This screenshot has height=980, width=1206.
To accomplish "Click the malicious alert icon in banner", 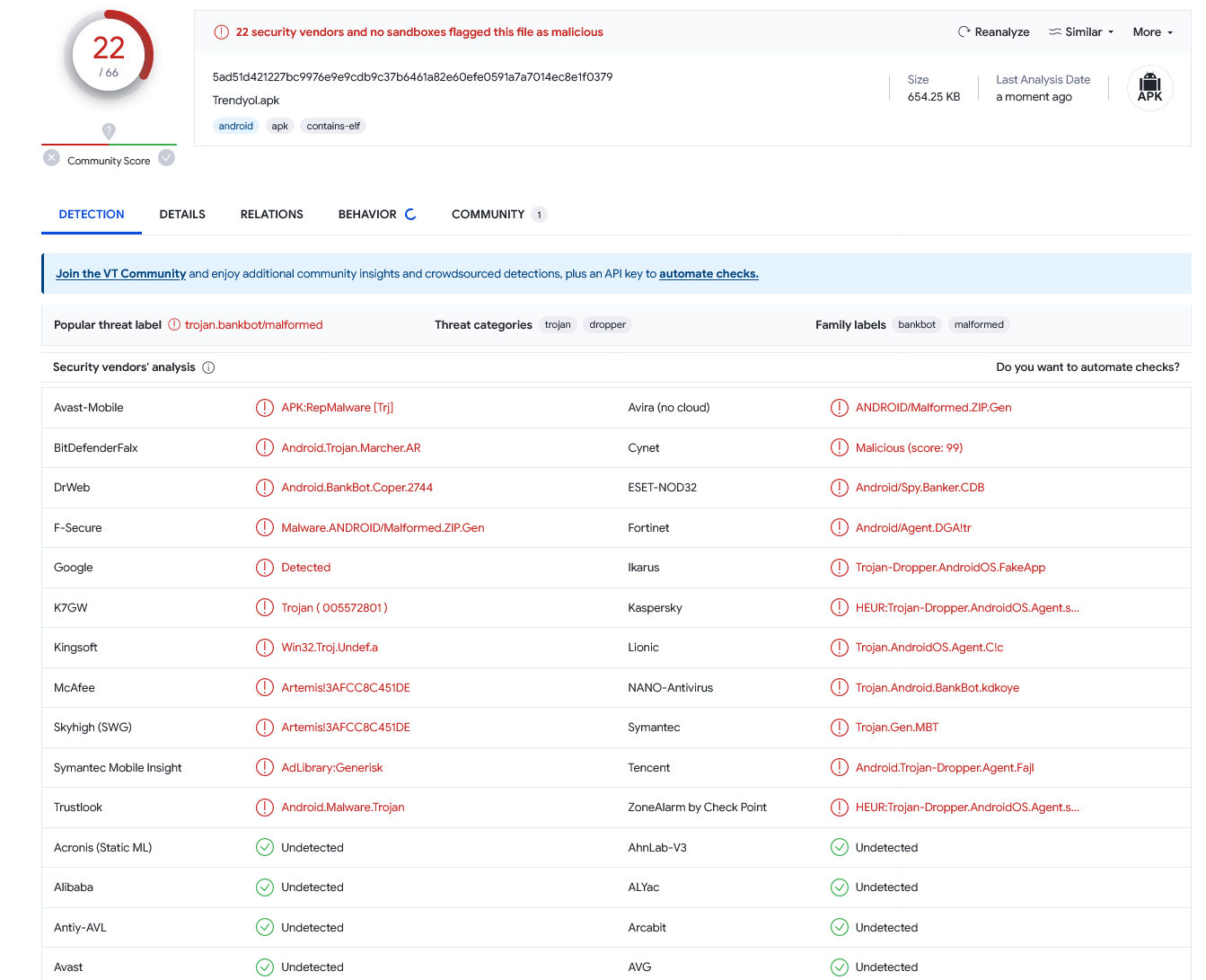I will pyautogui.click(x=221, y=32).
